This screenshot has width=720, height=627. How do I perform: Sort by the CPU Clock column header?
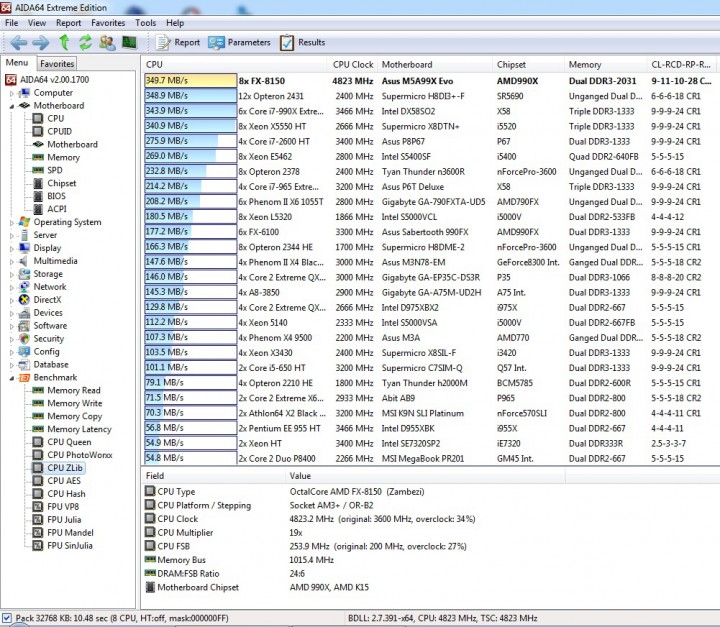tap(353, 65)
